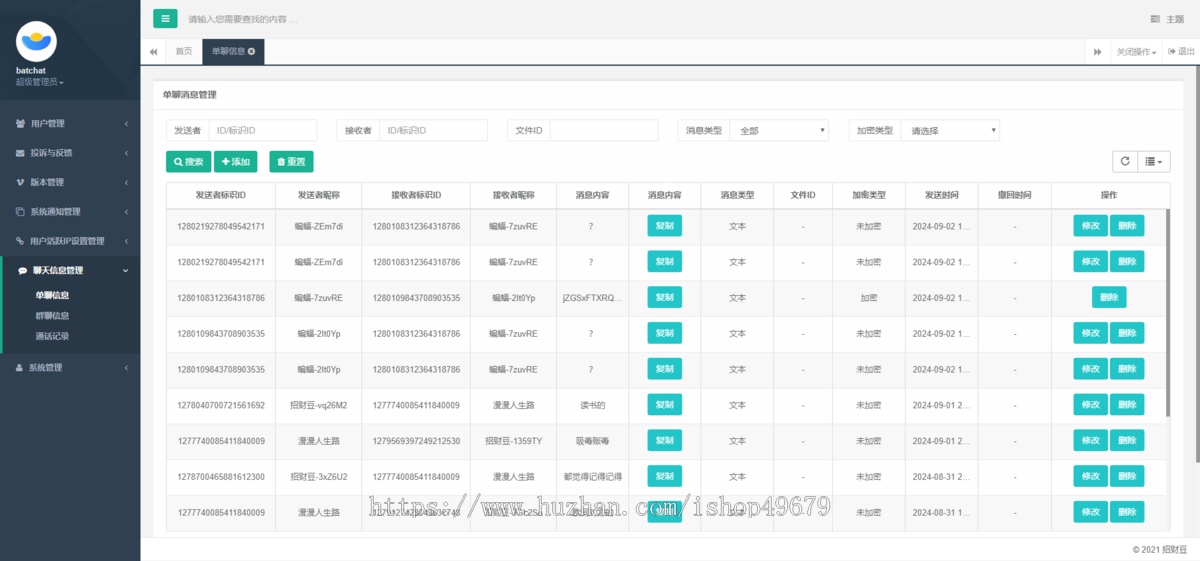Screen dimensions: 1200x561
Task: Click the 发送时间 column header
Action: [941, 194]
